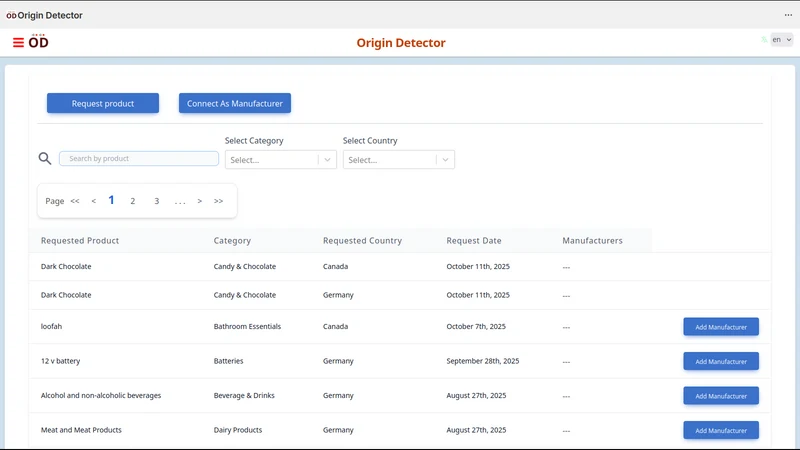Click the OD logo in header

[38, 41]
